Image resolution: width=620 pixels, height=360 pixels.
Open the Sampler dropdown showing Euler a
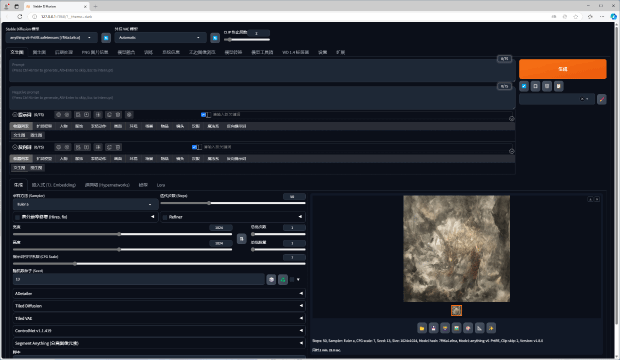tap(85, 205)
